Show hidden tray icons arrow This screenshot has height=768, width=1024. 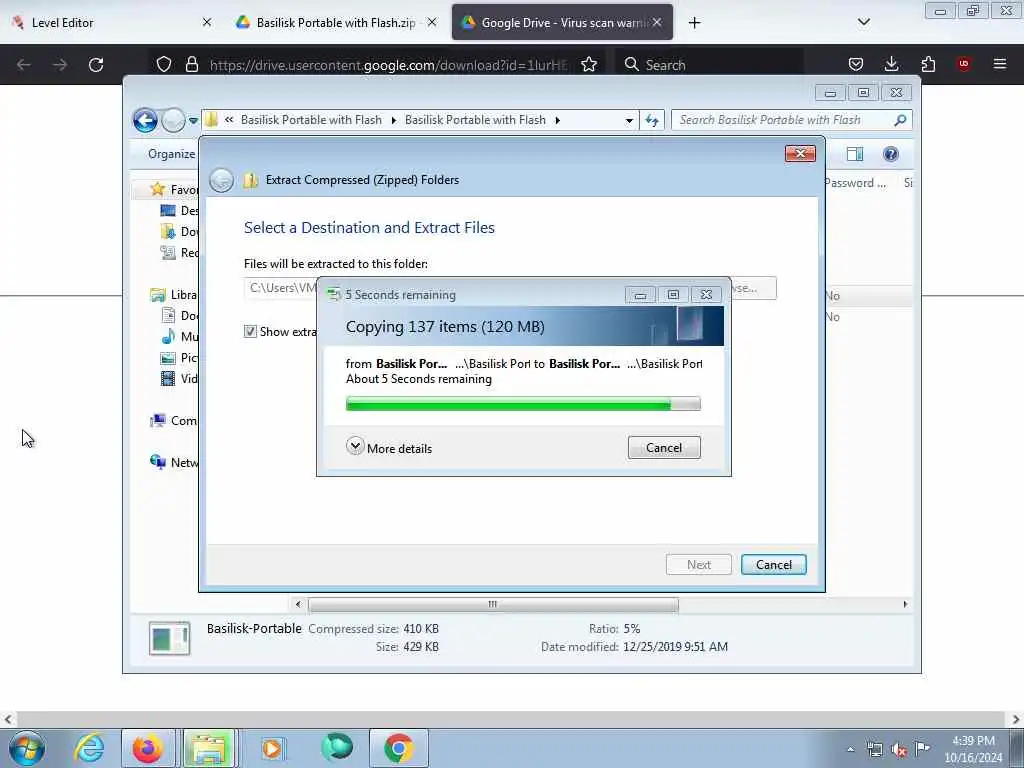coord(850,750)
